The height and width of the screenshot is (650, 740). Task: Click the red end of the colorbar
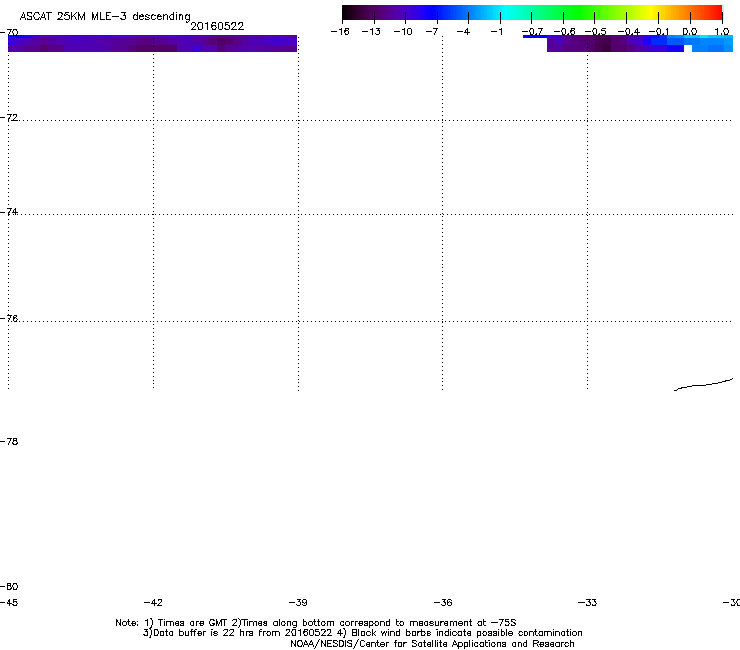(x=713, y=13)
